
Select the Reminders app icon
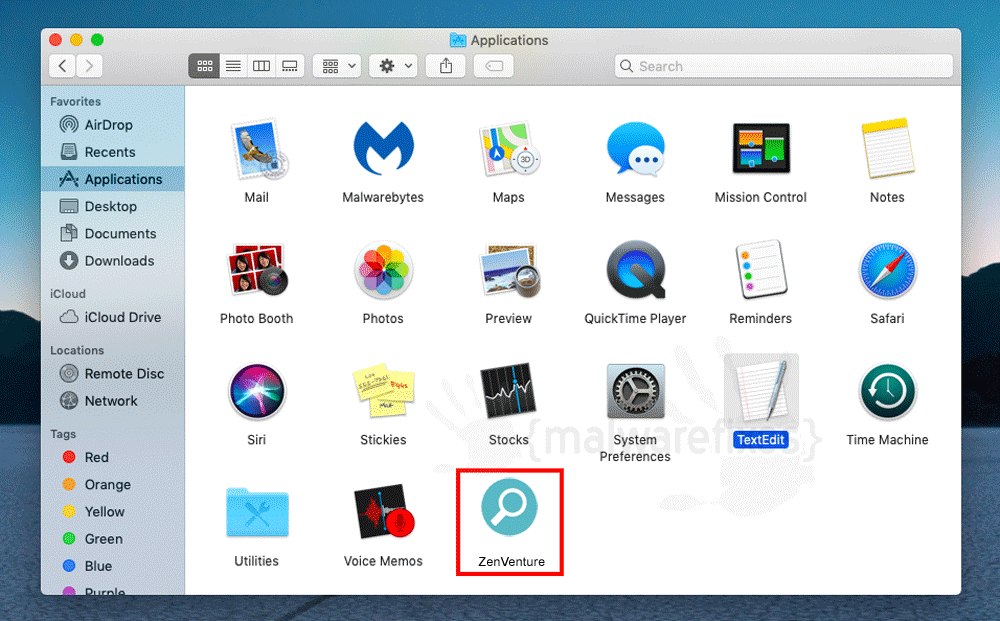click(x=761, y=270)
